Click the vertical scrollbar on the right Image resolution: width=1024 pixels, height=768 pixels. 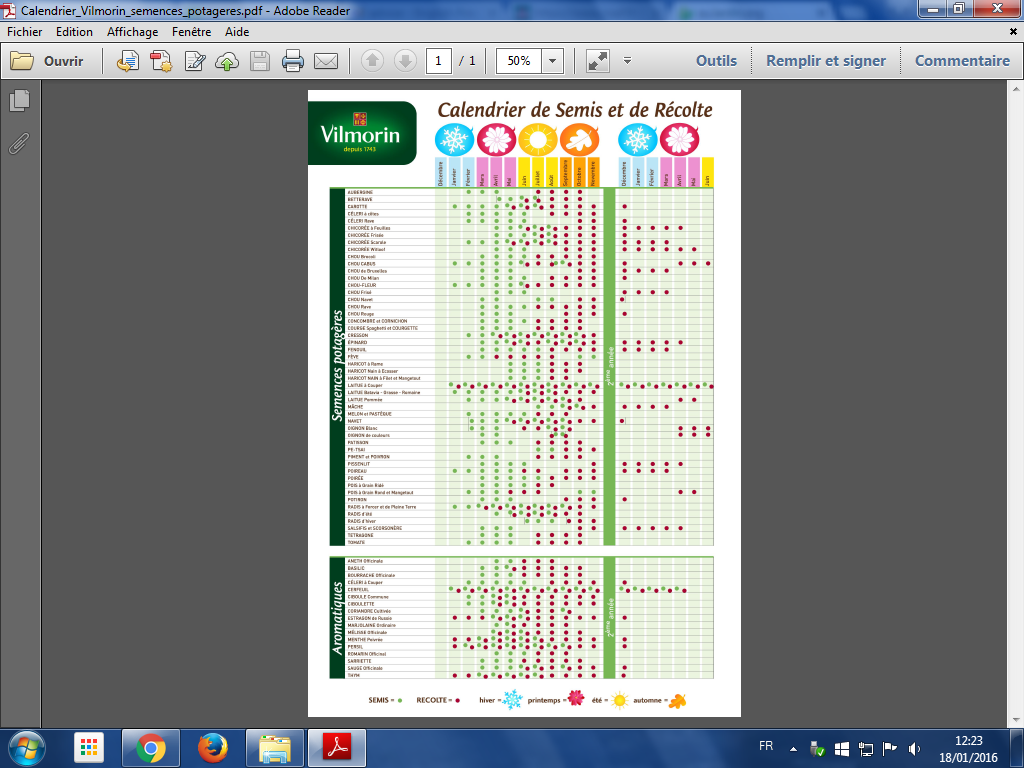(1017, 400)
